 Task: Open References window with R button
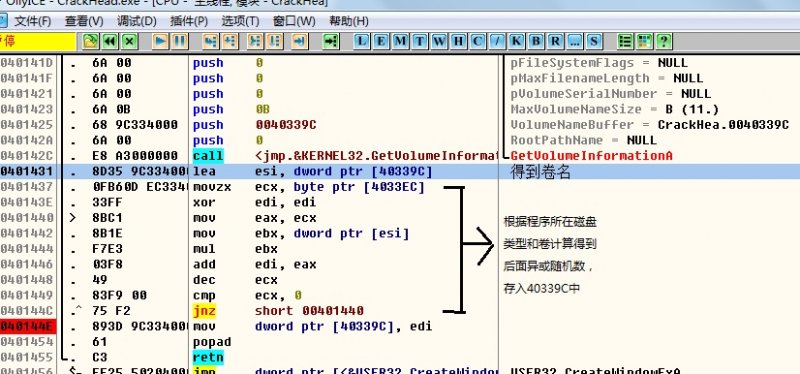click(555, 41)
